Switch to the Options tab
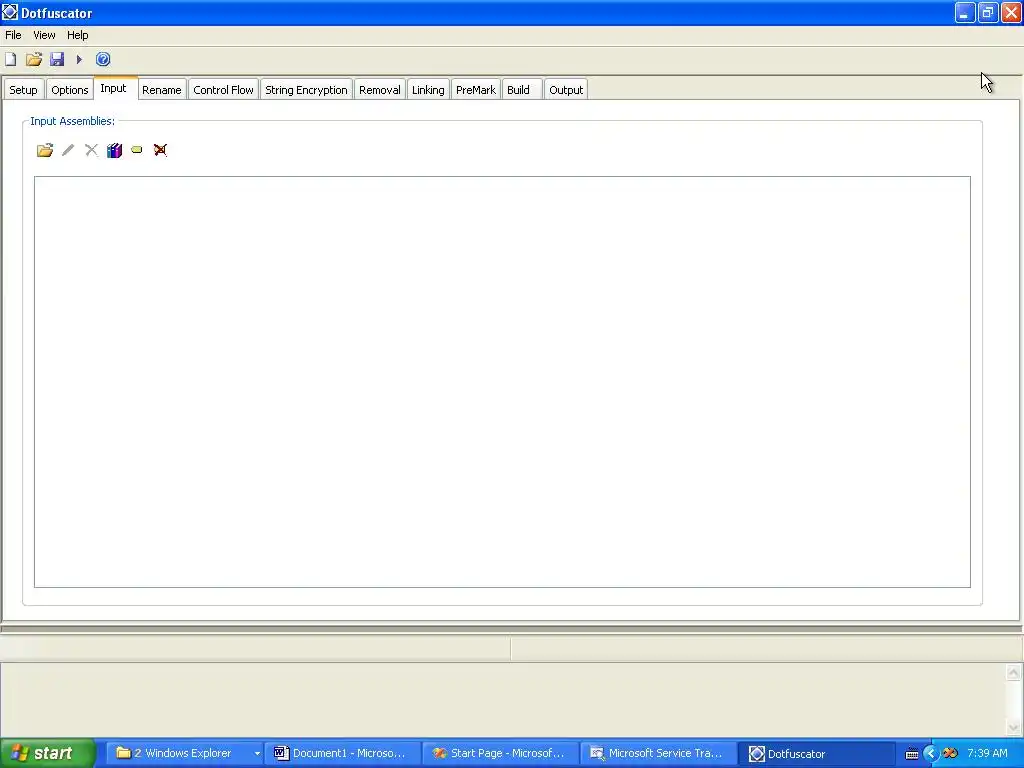 click(70, 90)
